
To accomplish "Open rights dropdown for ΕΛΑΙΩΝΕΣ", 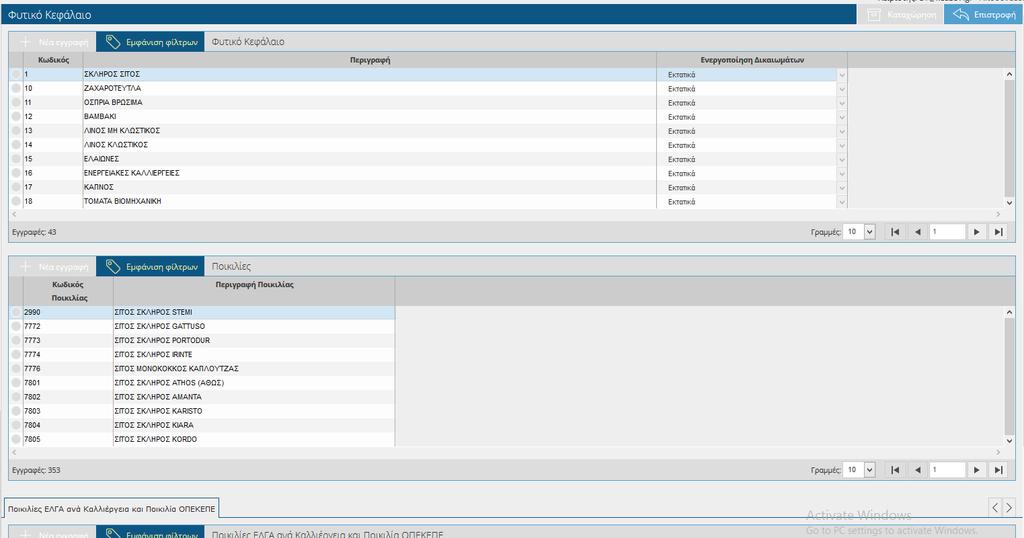I will pyautogui.click(x=842, y=160).
